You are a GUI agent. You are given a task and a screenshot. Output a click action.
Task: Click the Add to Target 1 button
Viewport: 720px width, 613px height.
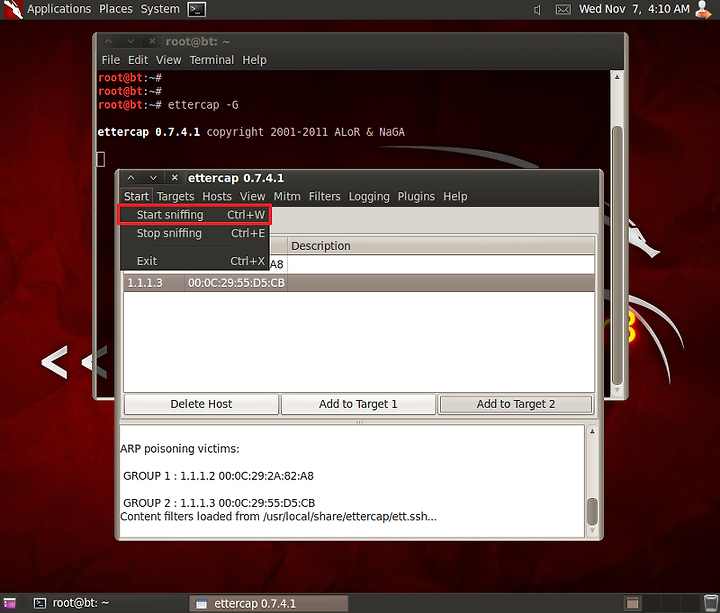(x=358, y=404)
